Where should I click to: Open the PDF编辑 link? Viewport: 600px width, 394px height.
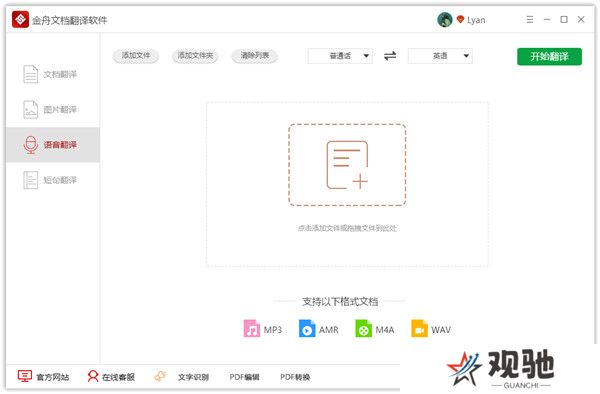click(x=245, y=377)
